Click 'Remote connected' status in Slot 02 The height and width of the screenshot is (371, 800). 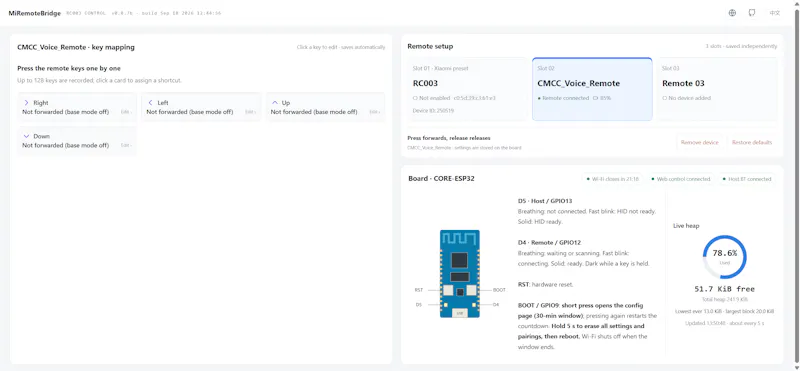[563, 98]
